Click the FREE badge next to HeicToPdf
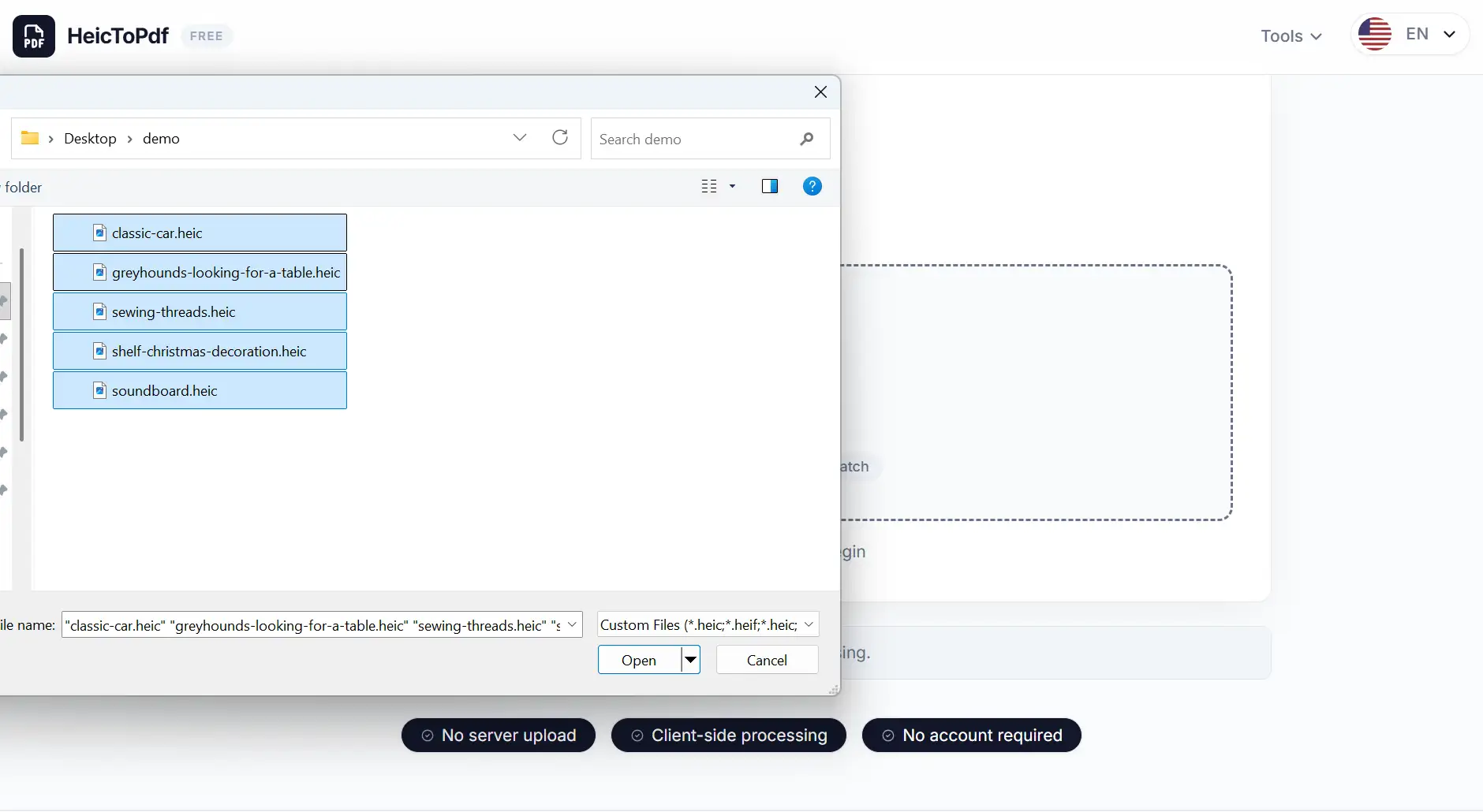 (x=207, y=36)
